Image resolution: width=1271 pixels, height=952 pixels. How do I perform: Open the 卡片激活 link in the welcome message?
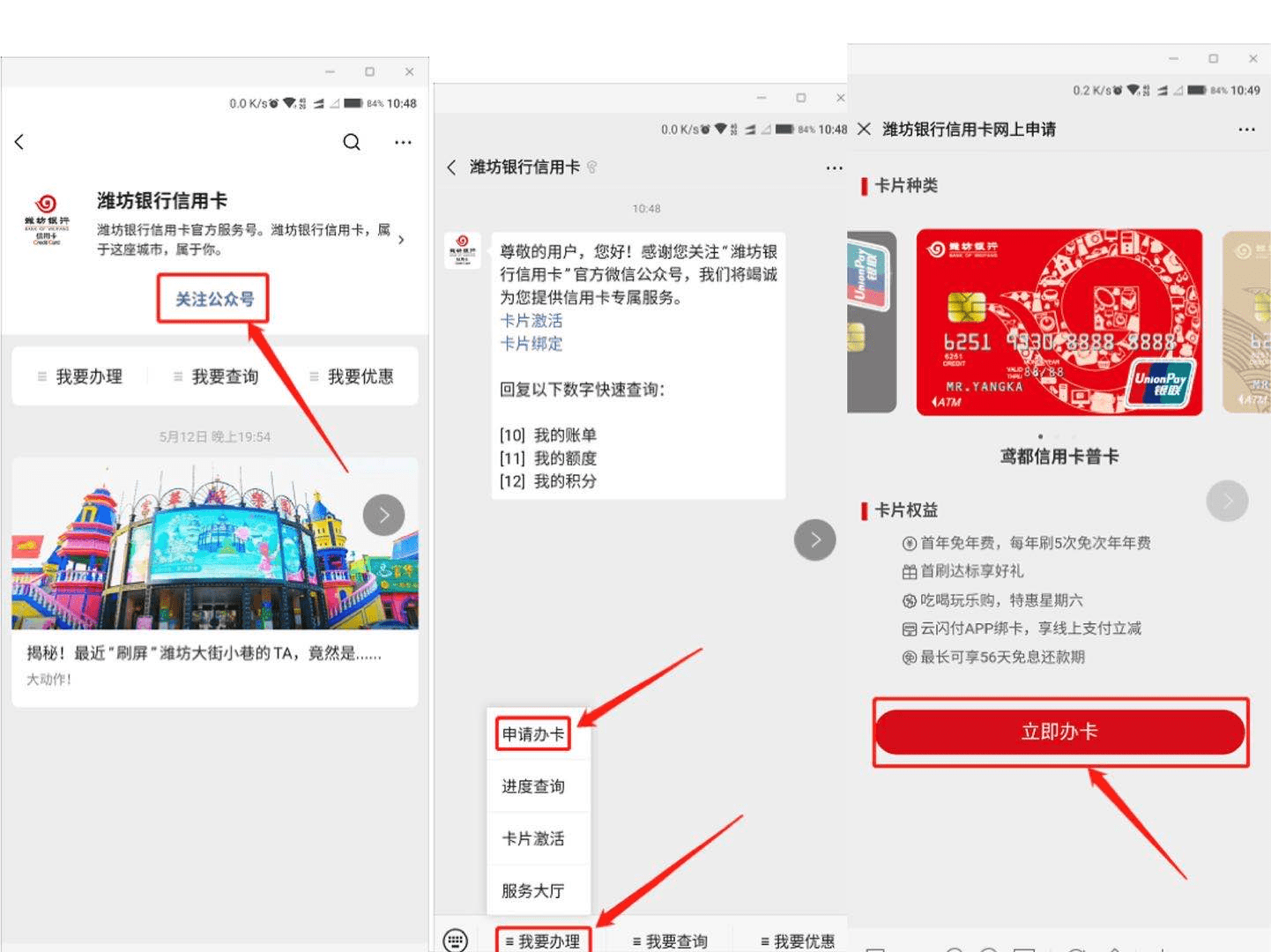click(530, 321)
